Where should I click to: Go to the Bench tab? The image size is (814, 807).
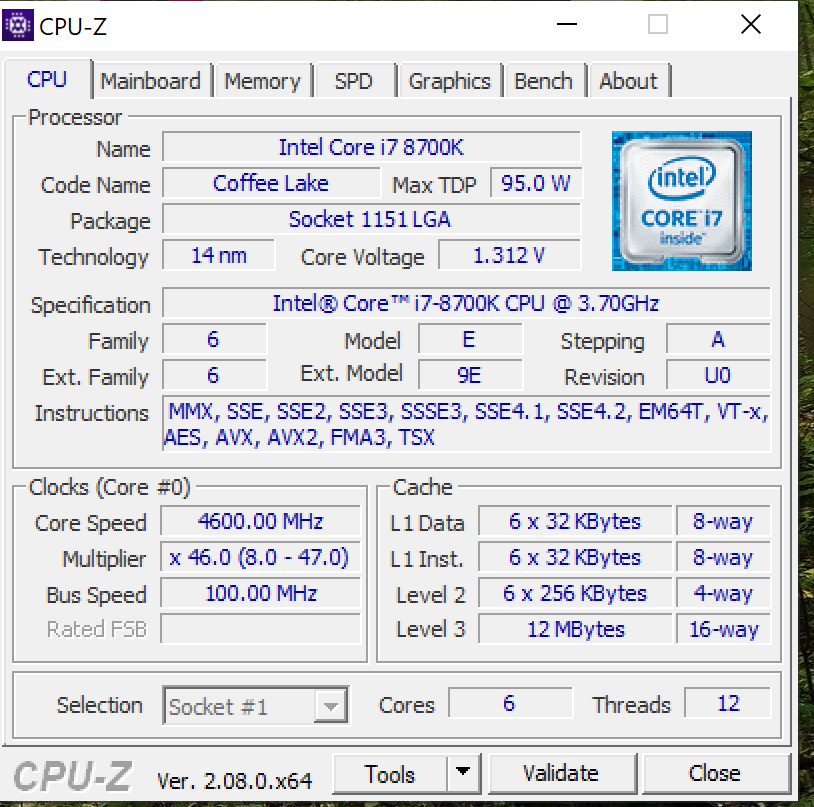pyautogui.click(x=544, y=81)
